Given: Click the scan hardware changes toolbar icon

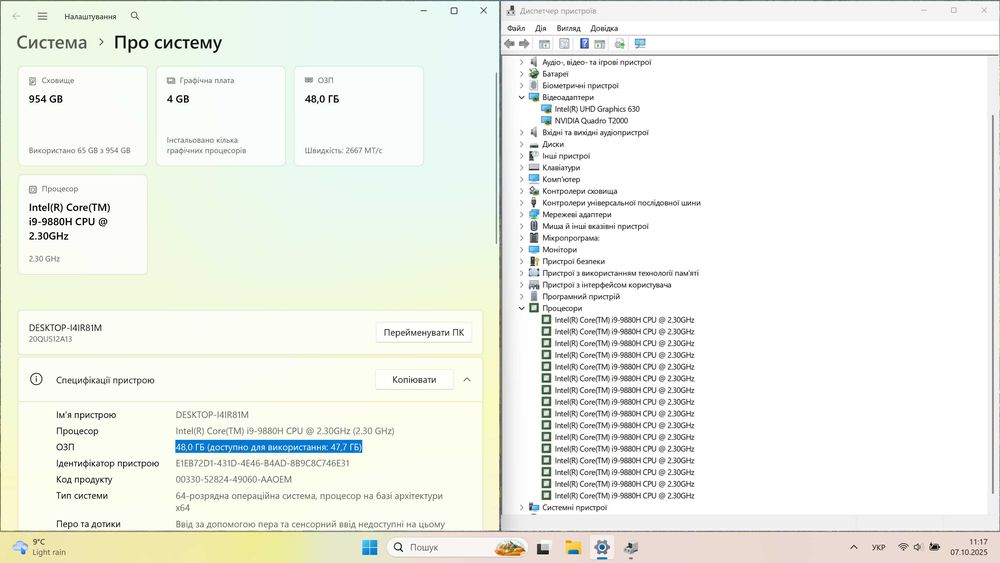Looking at the screenshot, I should [x=619, y=43].
